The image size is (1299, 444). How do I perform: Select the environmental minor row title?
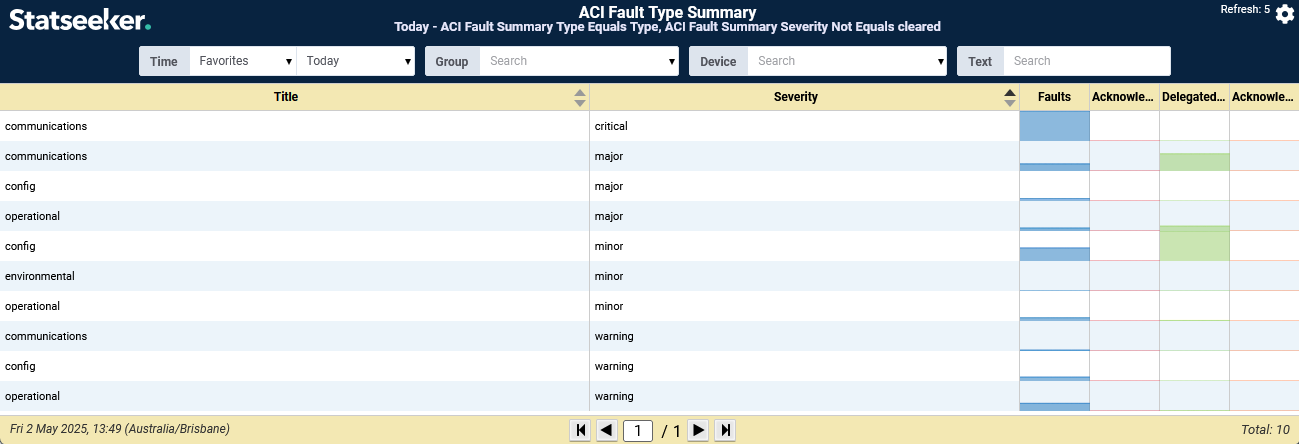pyautogui.click(x=40, y=276)
